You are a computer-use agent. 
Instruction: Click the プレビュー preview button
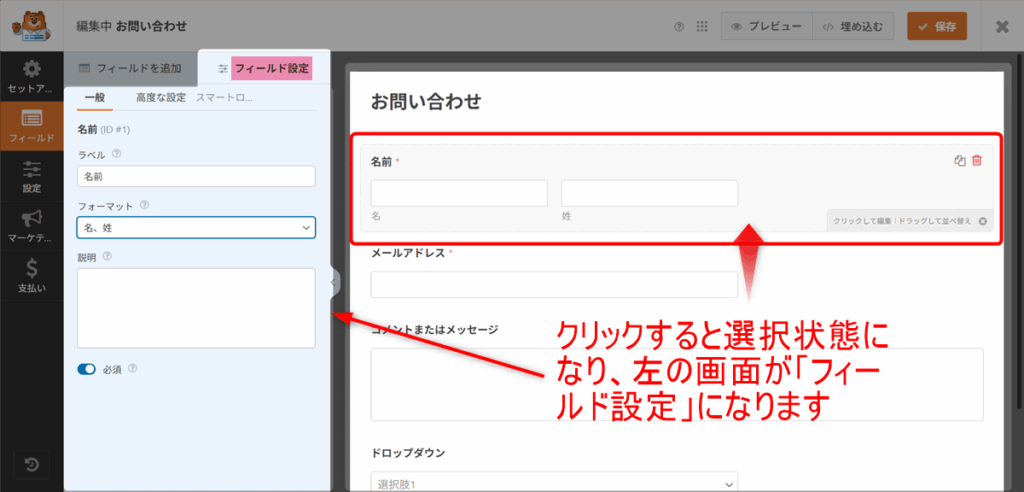[x=767, y=27]
